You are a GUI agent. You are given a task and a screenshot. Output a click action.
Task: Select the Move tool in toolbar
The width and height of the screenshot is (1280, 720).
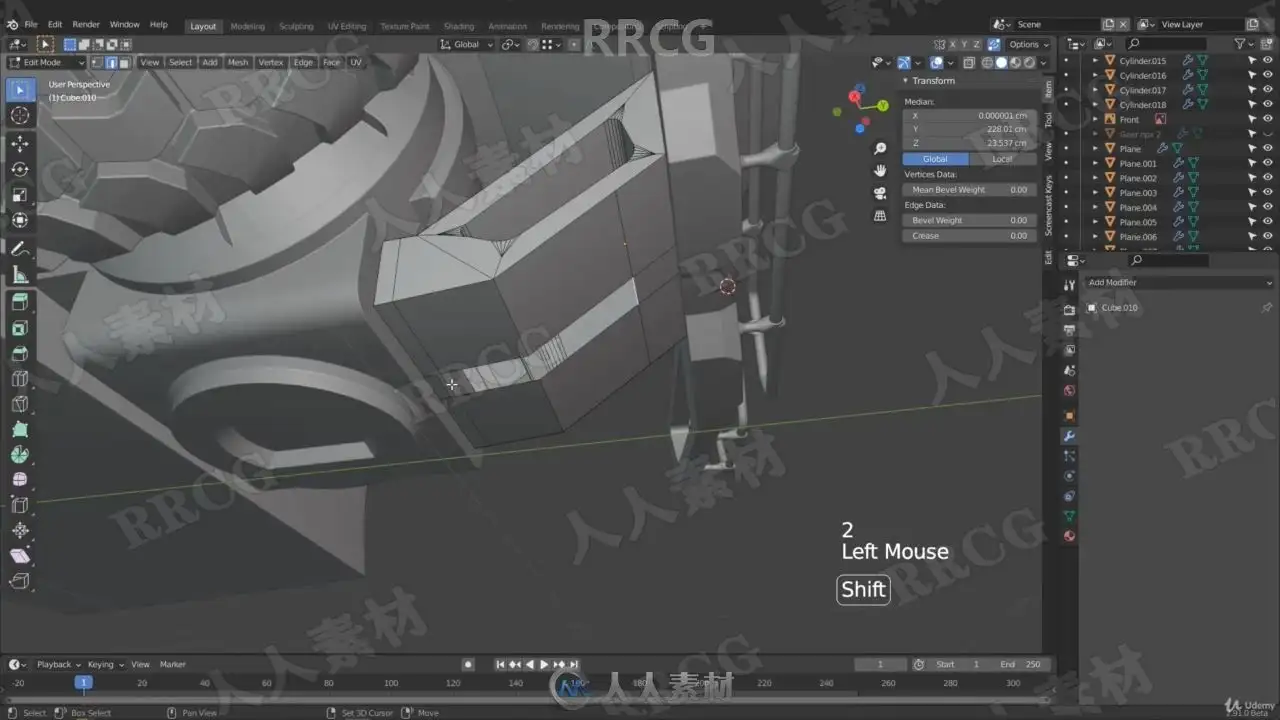tap(19, 143)
